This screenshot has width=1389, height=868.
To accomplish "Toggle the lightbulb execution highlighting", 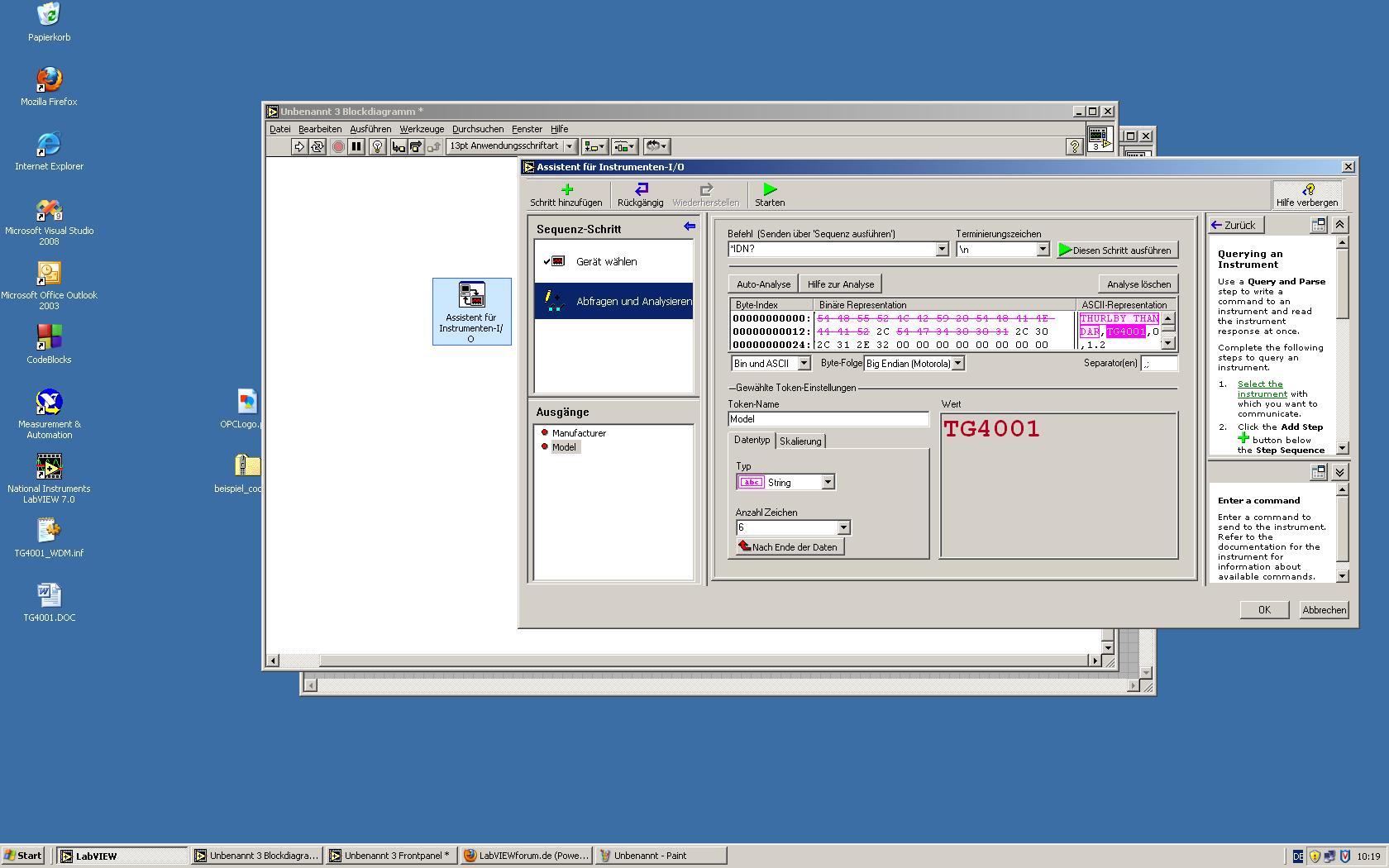I will [x=378, y=146].
